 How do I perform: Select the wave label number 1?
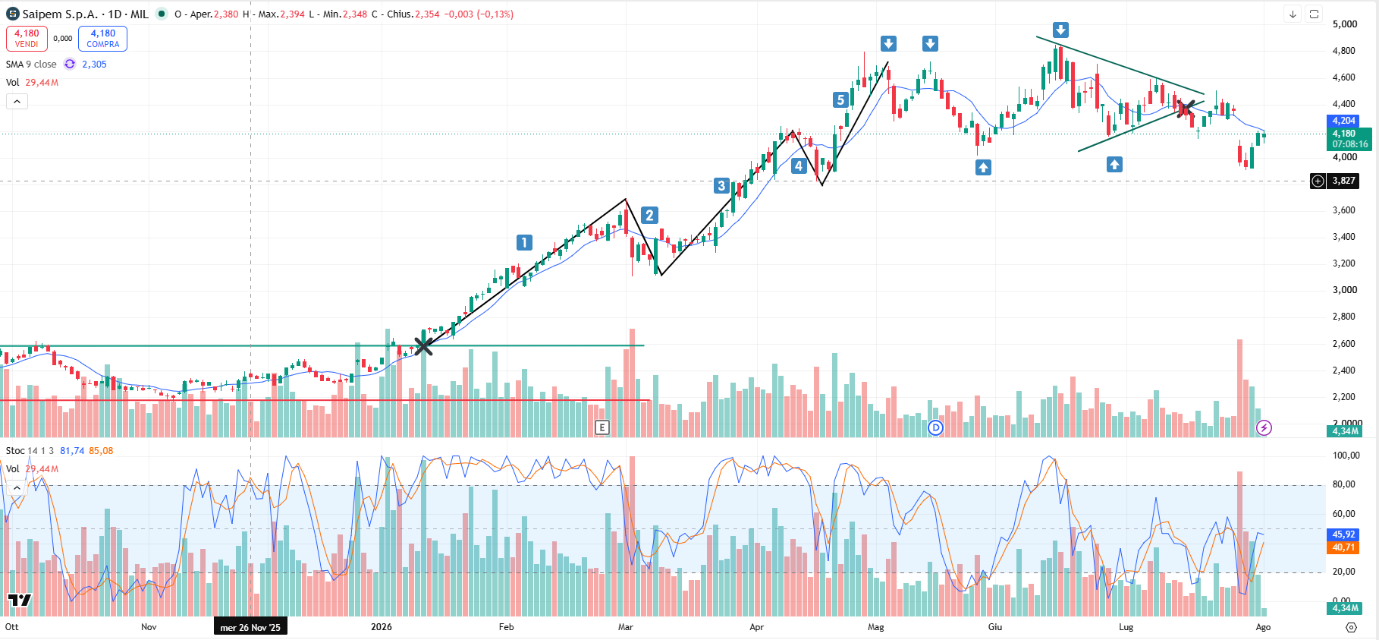[x=524, y=242]
